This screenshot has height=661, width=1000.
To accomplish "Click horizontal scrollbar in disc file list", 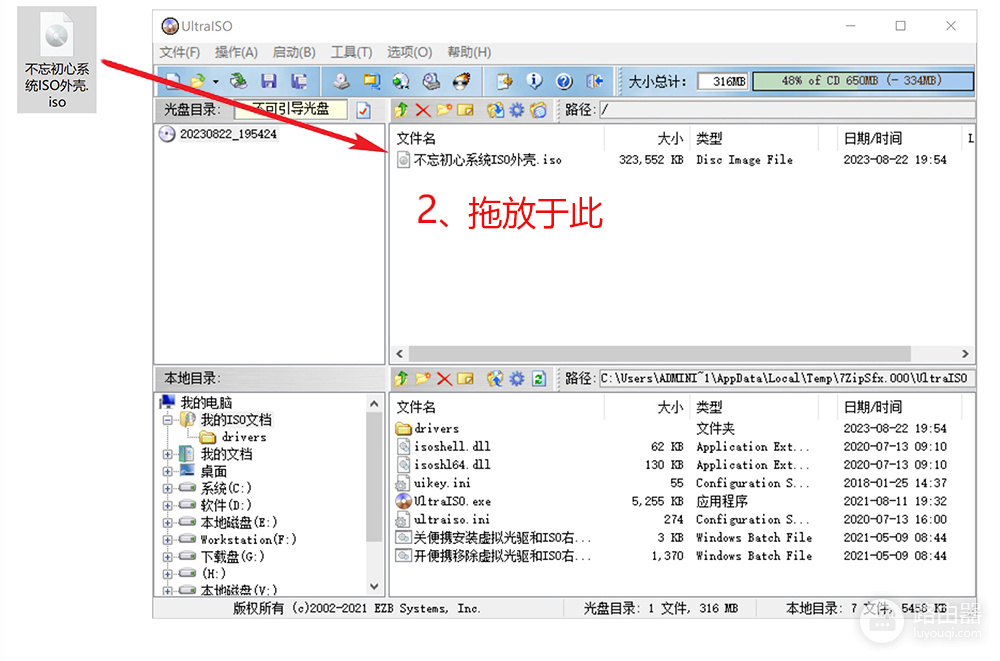I will [x=659, y=353].
